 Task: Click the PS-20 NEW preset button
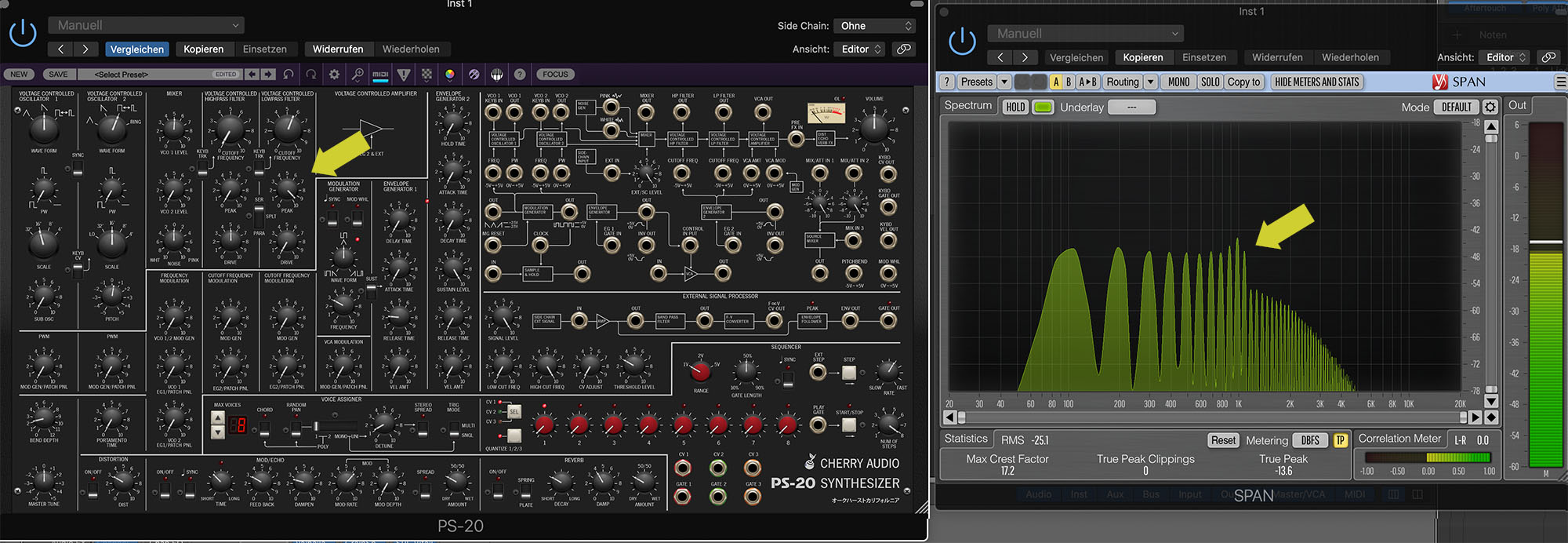pyautogui.click(x=19, y=75)
